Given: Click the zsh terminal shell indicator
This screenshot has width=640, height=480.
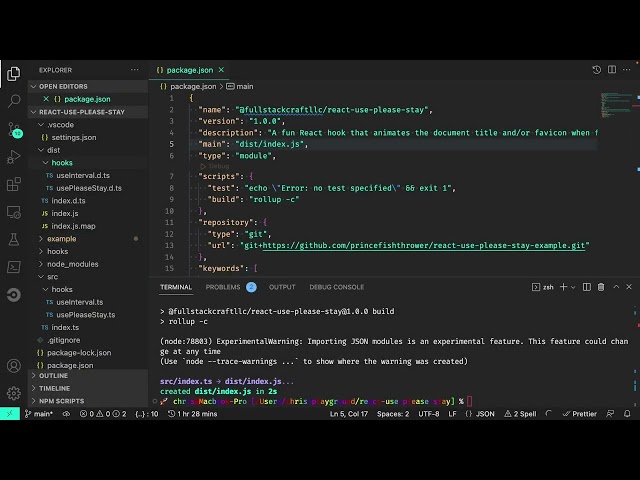Looking at the screenshot, I should coord(543,287).
